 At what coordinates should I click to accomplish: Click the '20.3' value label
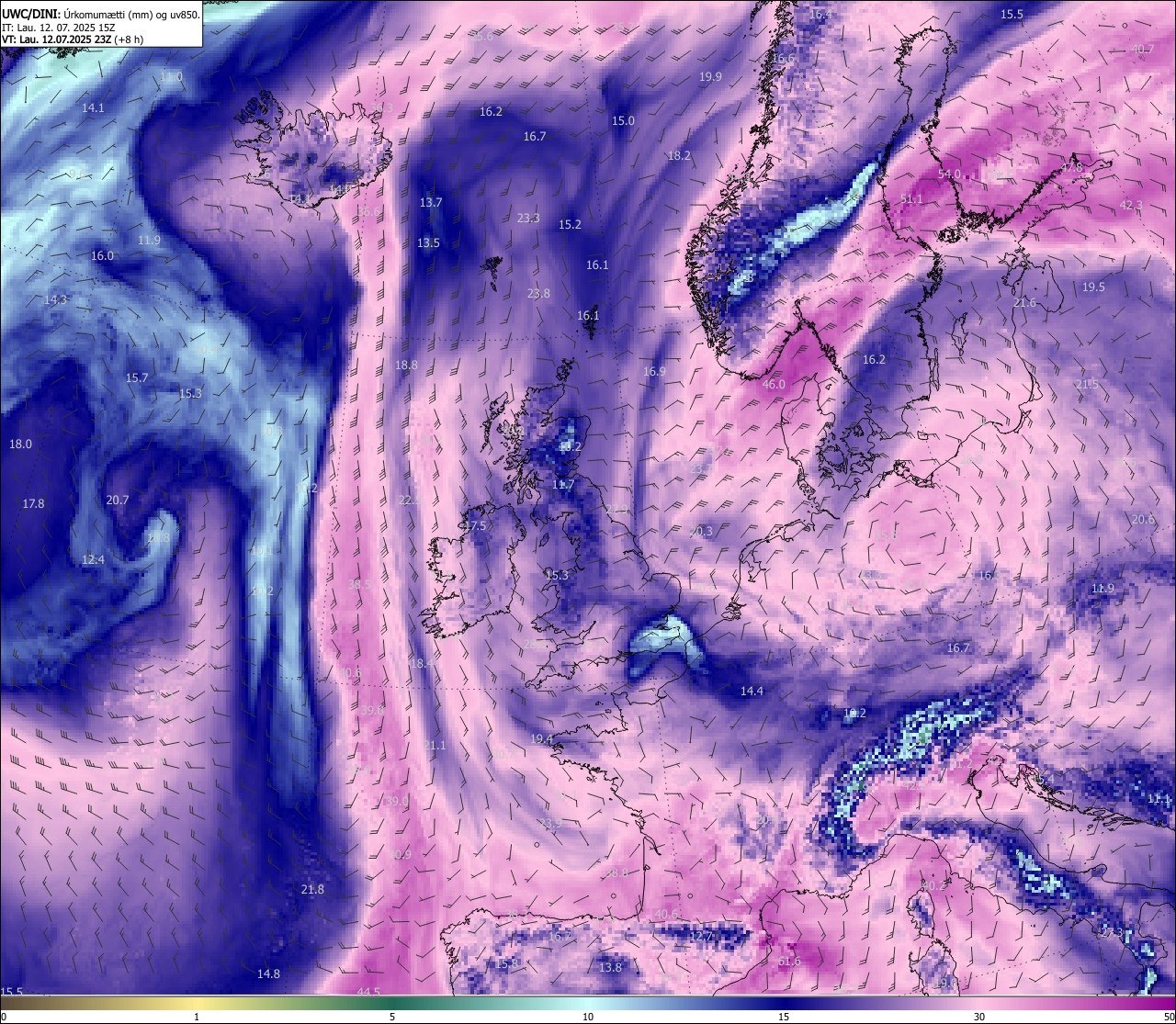coord(701,532)
